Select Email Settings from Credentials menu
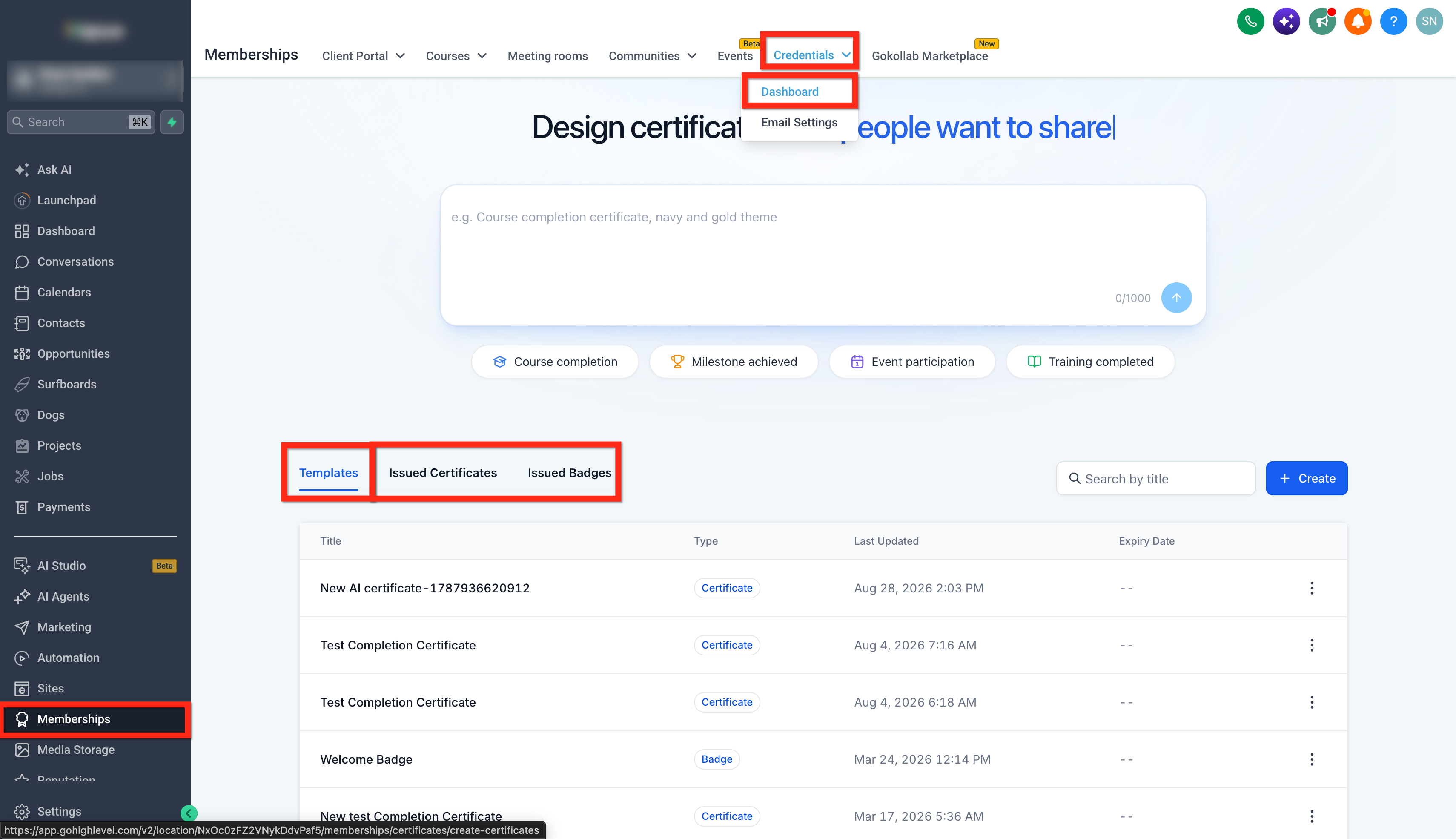Image resolution: width=1456 pixels, height=839 pixels. (799, 122)
